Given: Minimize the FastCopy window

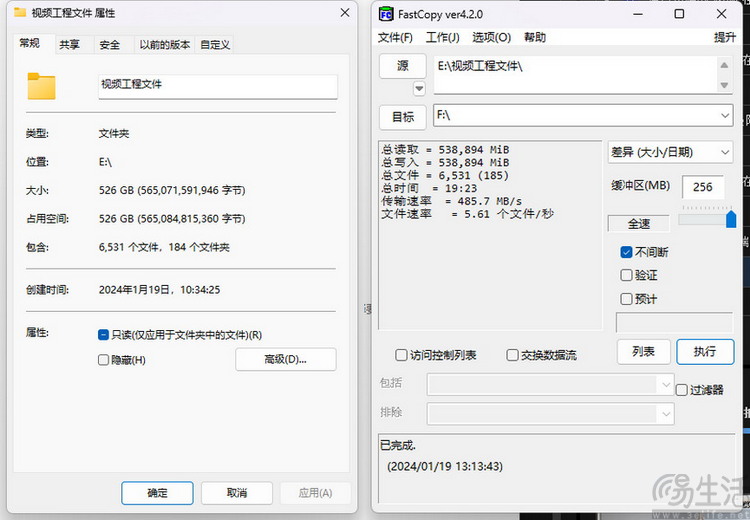Looking at the screenshot, I should tap(638, 14).
